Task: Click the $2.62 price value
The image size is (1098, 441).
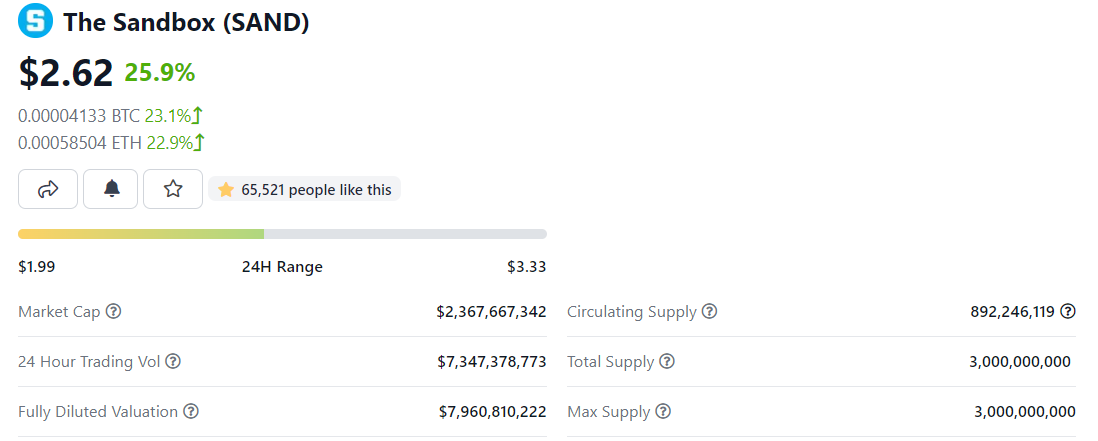Action: pyautogui.click(x=66, y=72)
